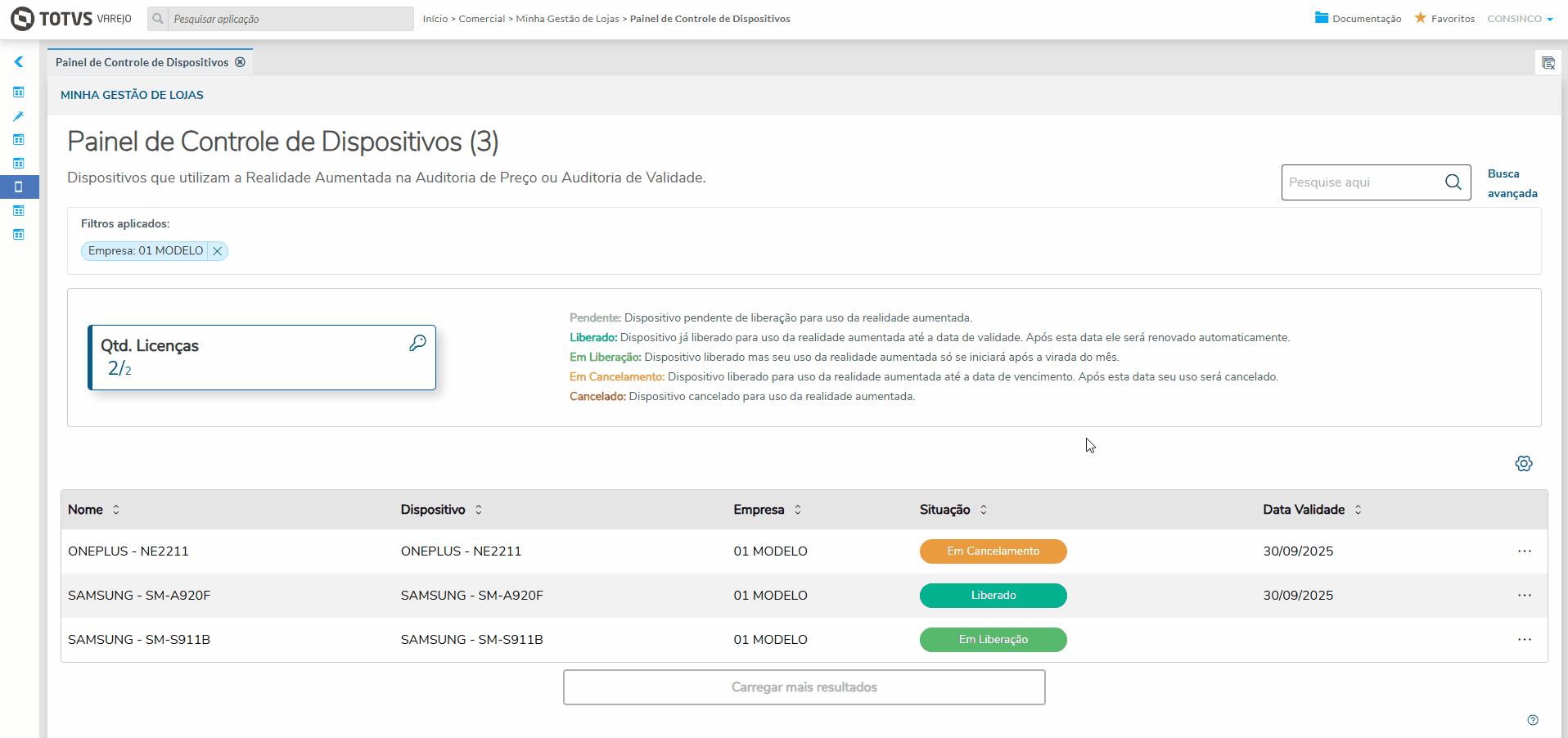
Task: Open the CONSINCO user dropdown
Action: click(x=1520, y=19)
